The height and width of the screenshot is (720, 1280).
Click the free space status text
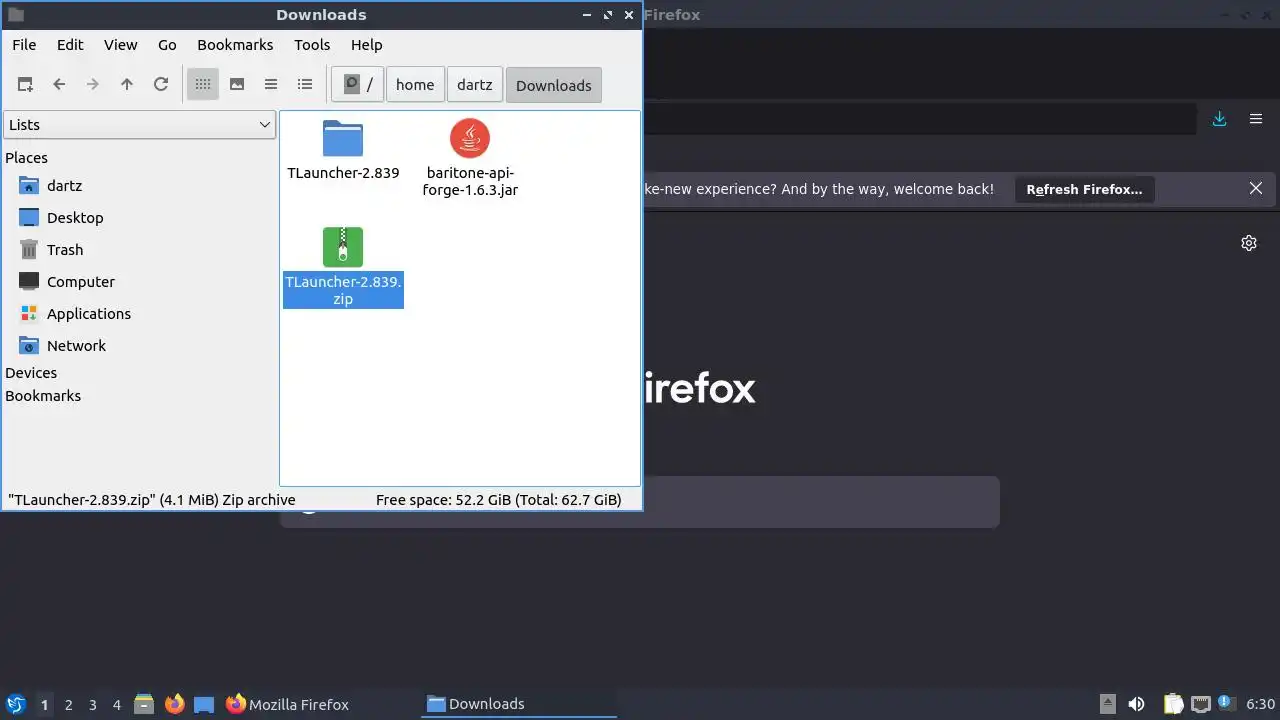(x=498, y=500)
